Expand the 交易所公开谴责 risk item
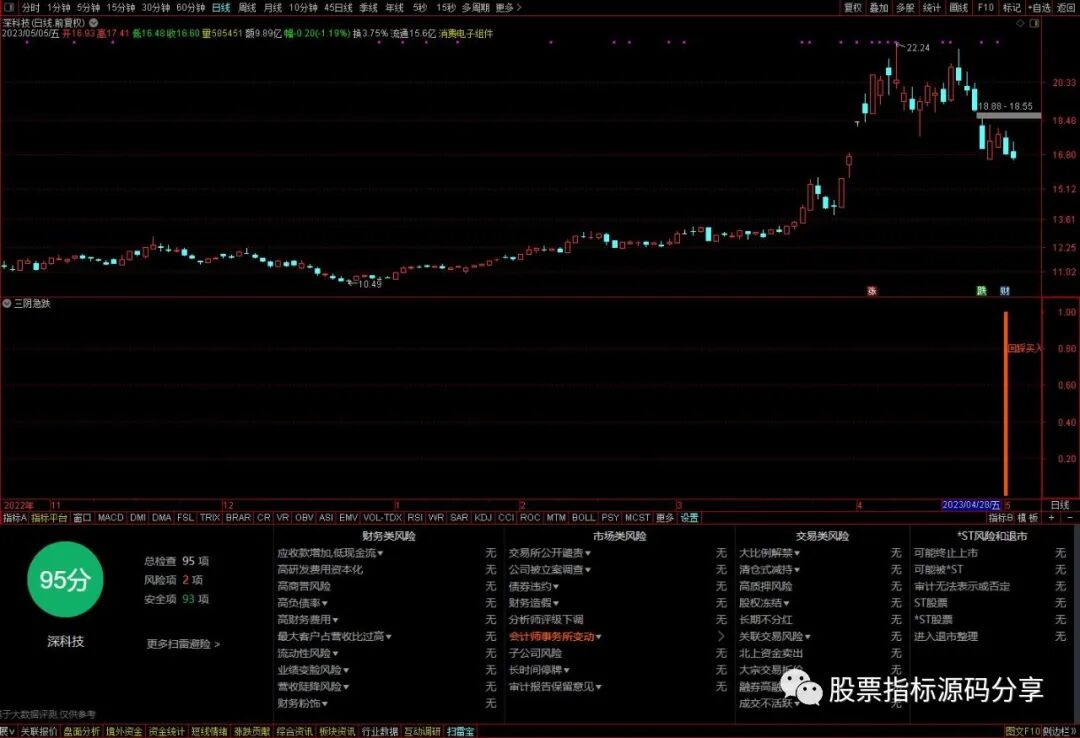This screenshot has width=1080, height=738. coord(550,553)
